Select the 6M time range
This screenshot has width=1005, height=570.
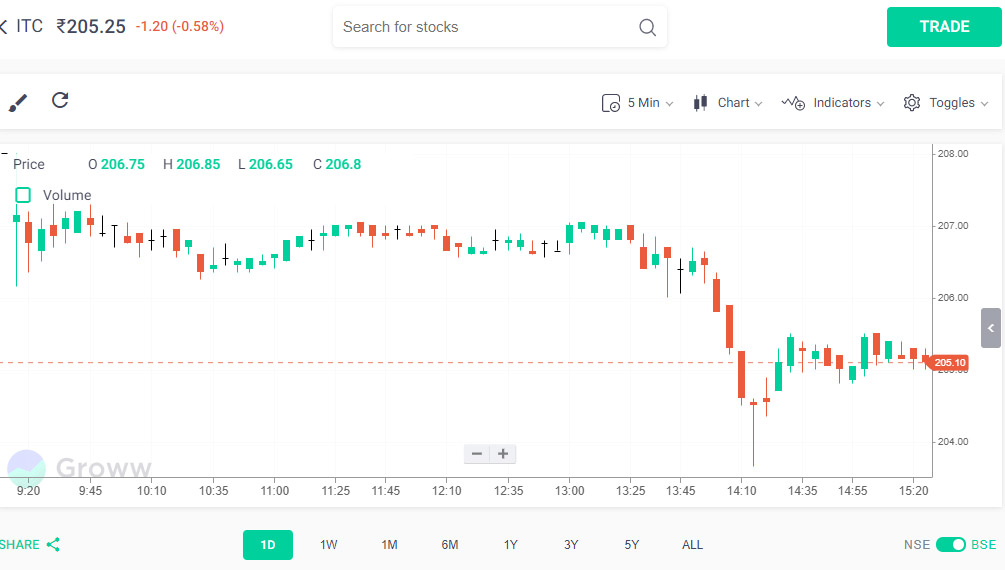point(450,545)
